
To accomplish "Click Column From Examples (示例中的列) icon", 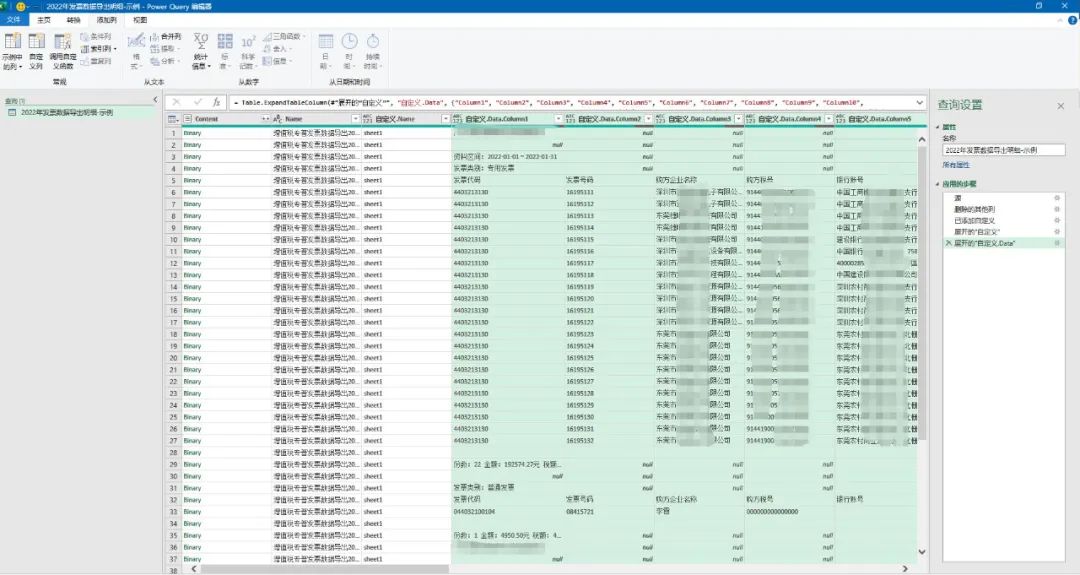I will click(12, 41).
